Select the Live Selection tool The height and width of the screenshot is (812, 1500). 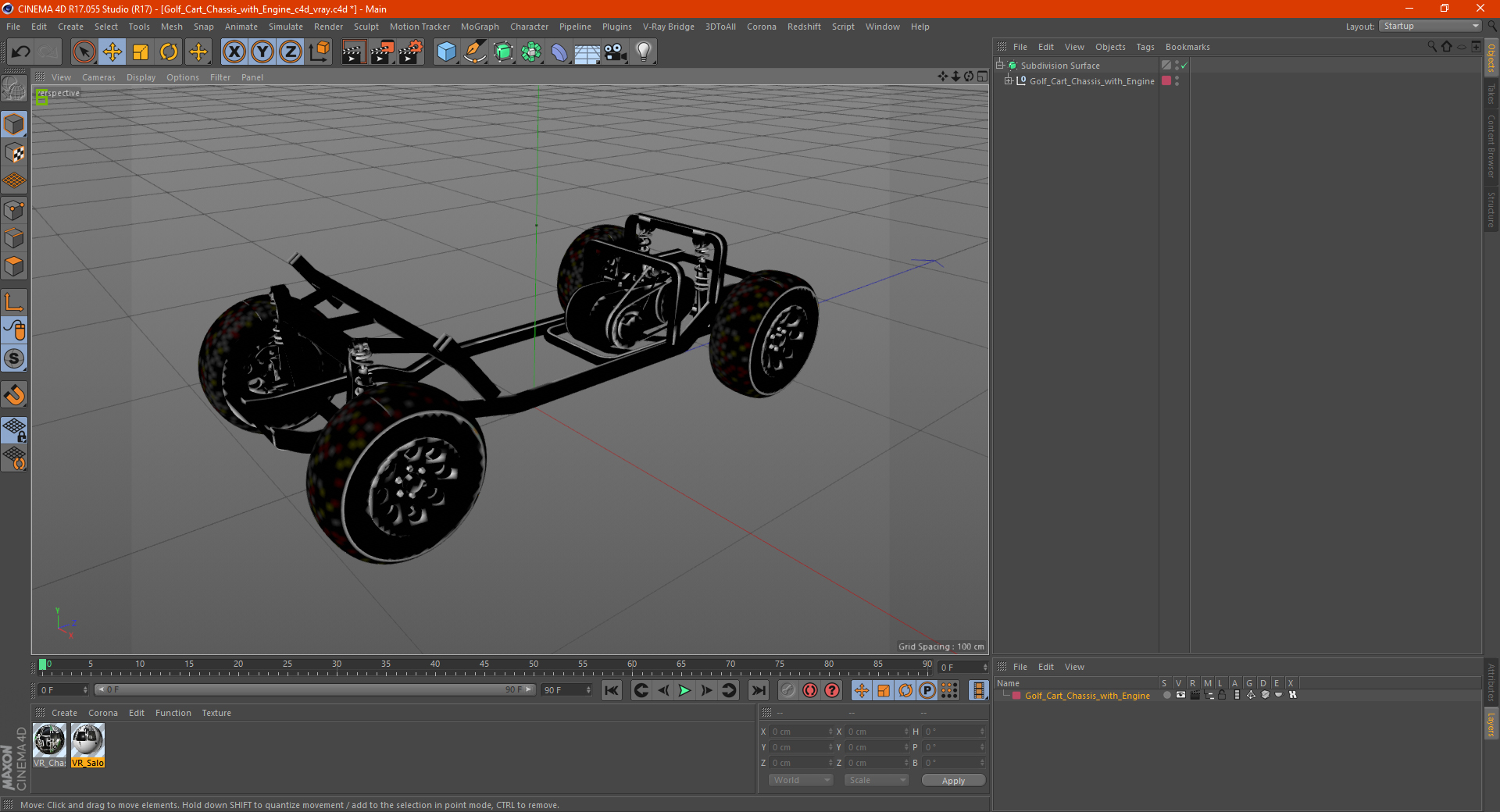(84, 52)
